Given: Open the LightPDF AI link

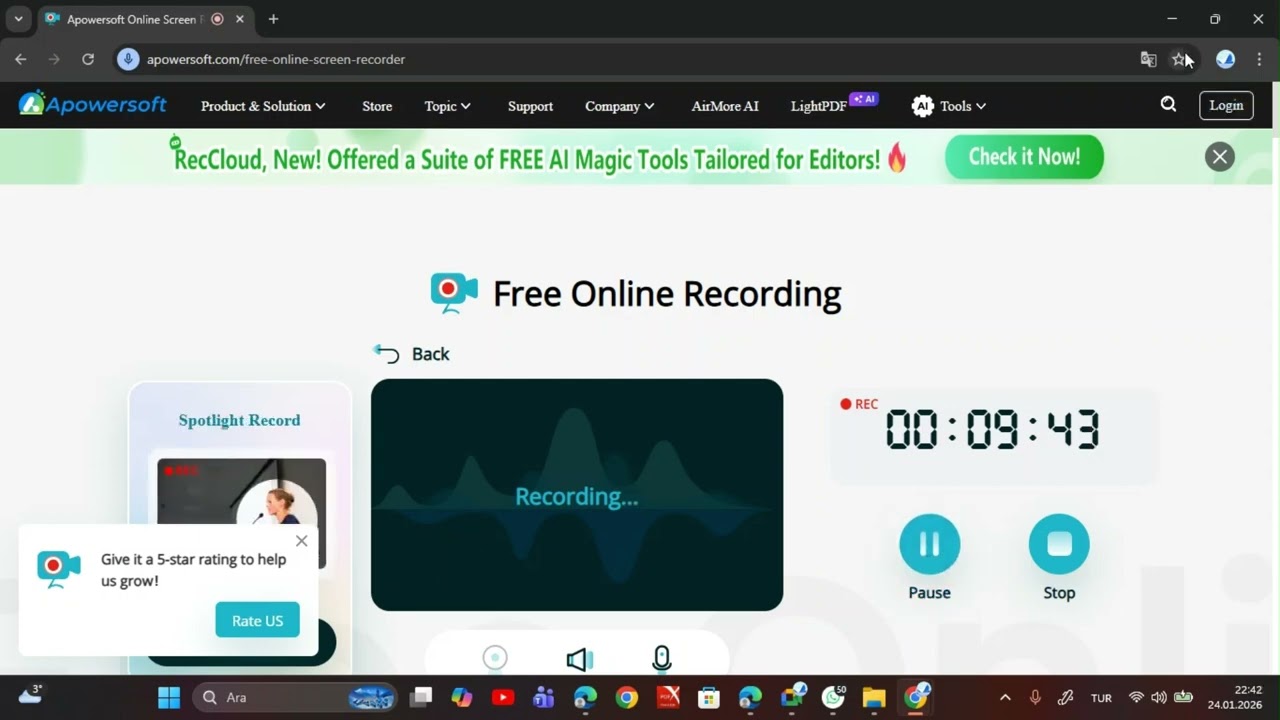Looking at the screenshot, I should (x=833, y=105).
